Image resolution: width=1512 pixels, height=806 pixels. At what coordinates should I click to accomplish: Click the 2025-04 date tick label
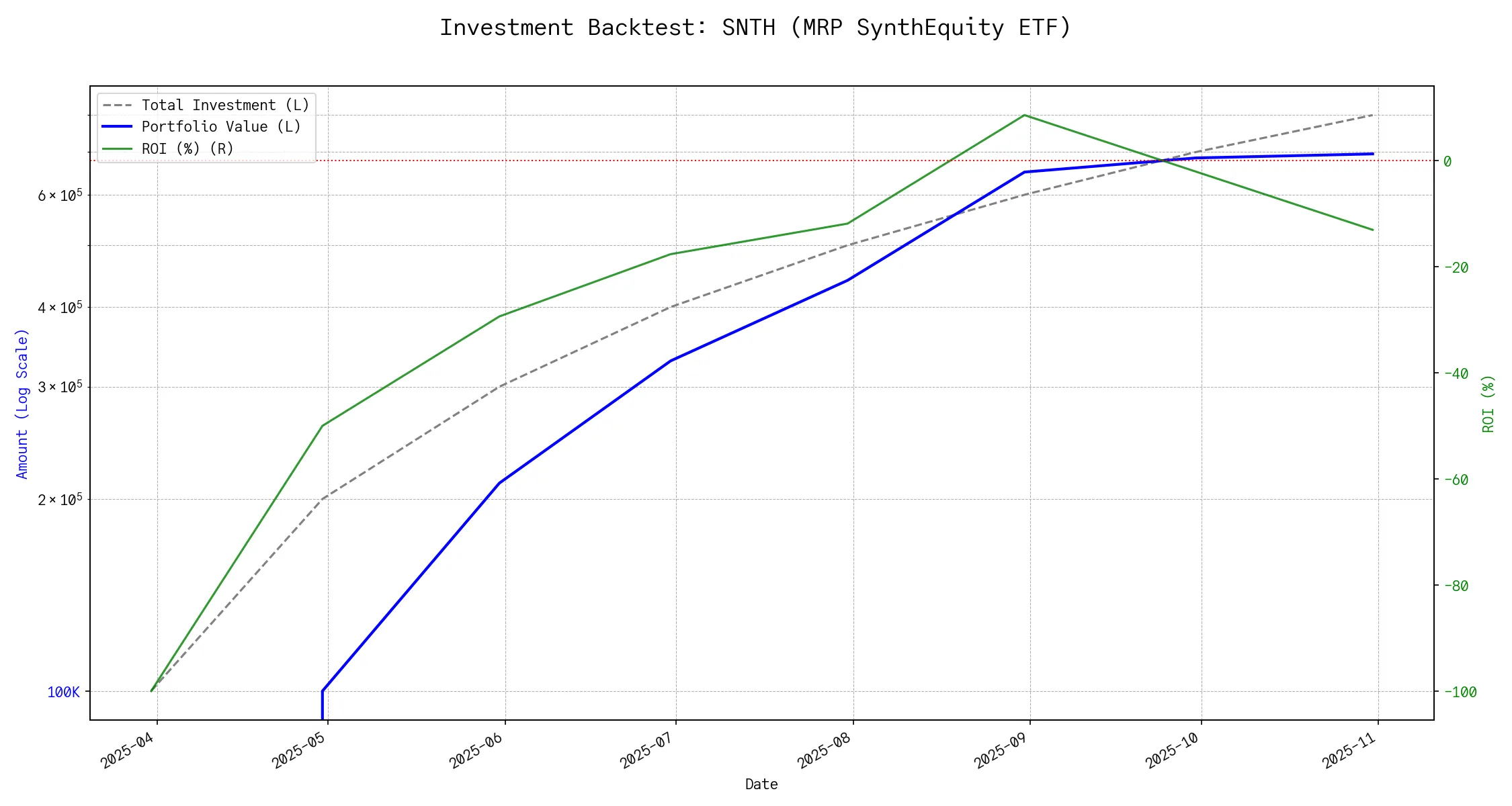click(x=128, y=750)
